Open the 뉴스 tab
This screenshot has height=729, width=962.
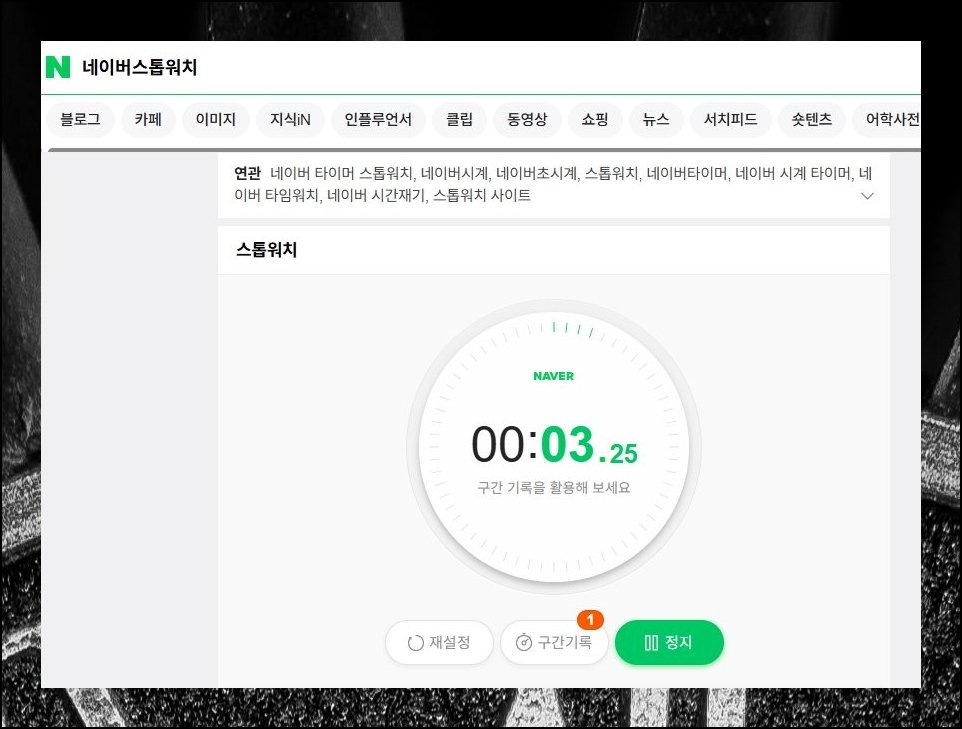pos(656,119)
